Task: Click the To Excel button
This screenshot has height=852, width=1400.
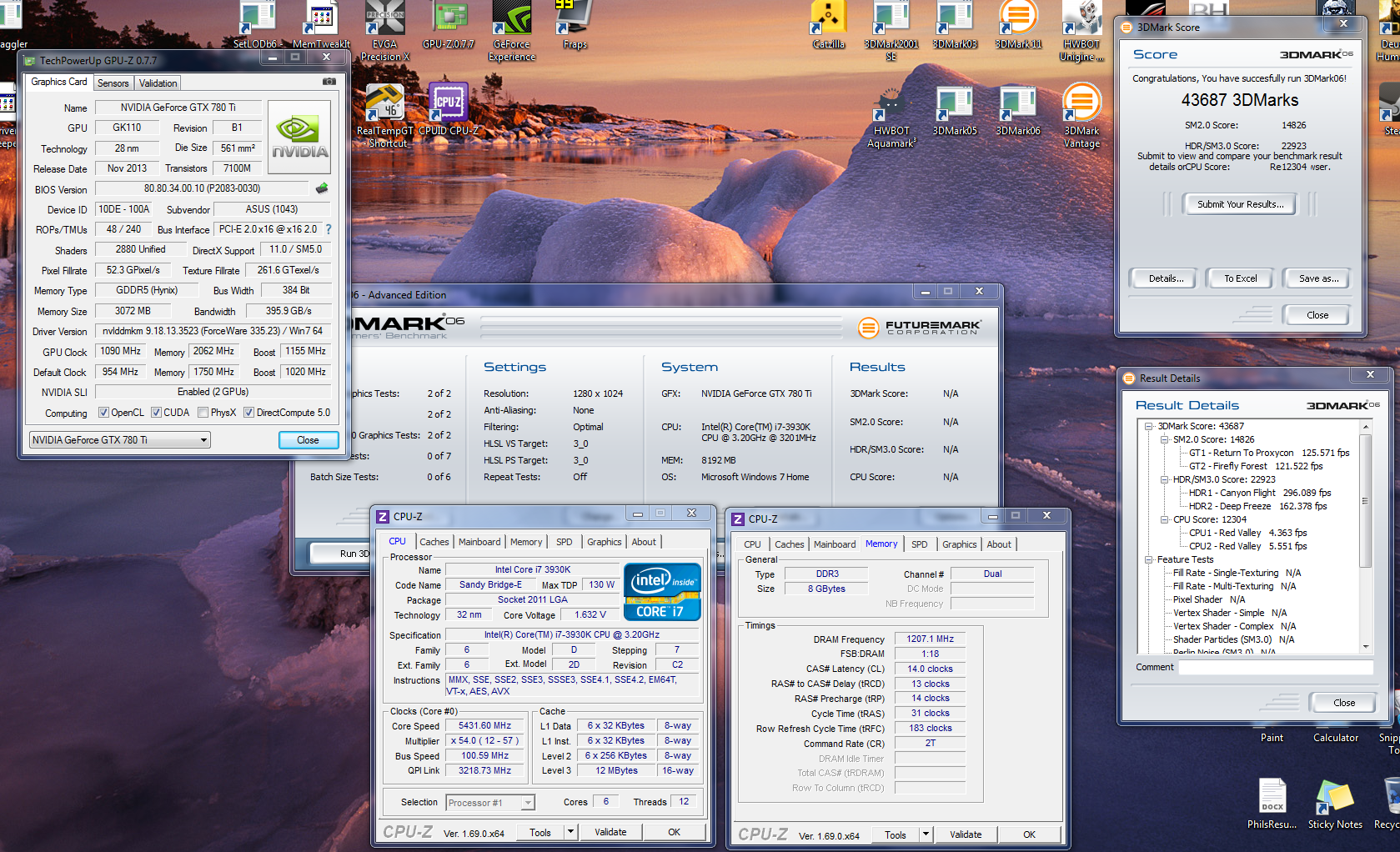Action: 1240,278
